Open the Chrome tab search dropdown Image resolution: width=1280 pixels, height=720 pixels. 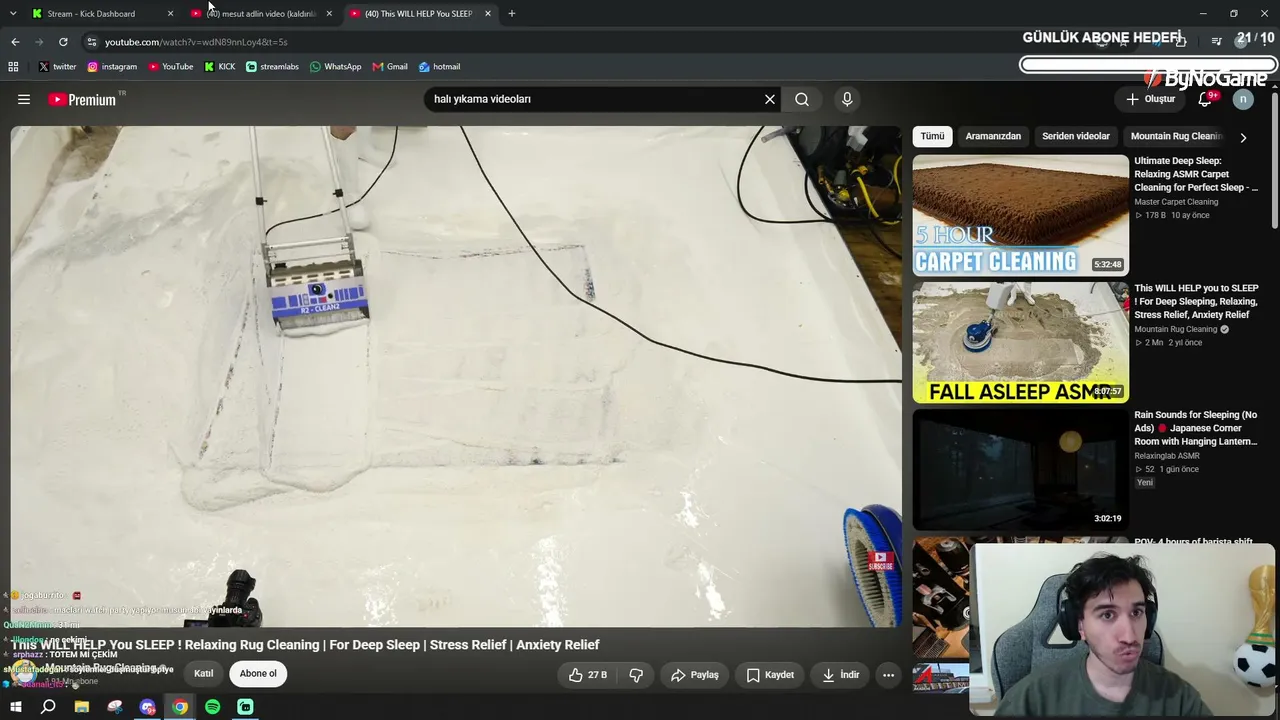[x=13, y=14]
